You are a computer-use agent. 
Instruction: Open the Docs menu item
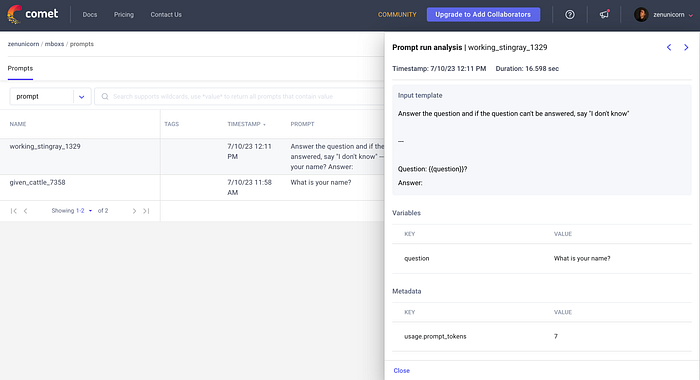90,15
